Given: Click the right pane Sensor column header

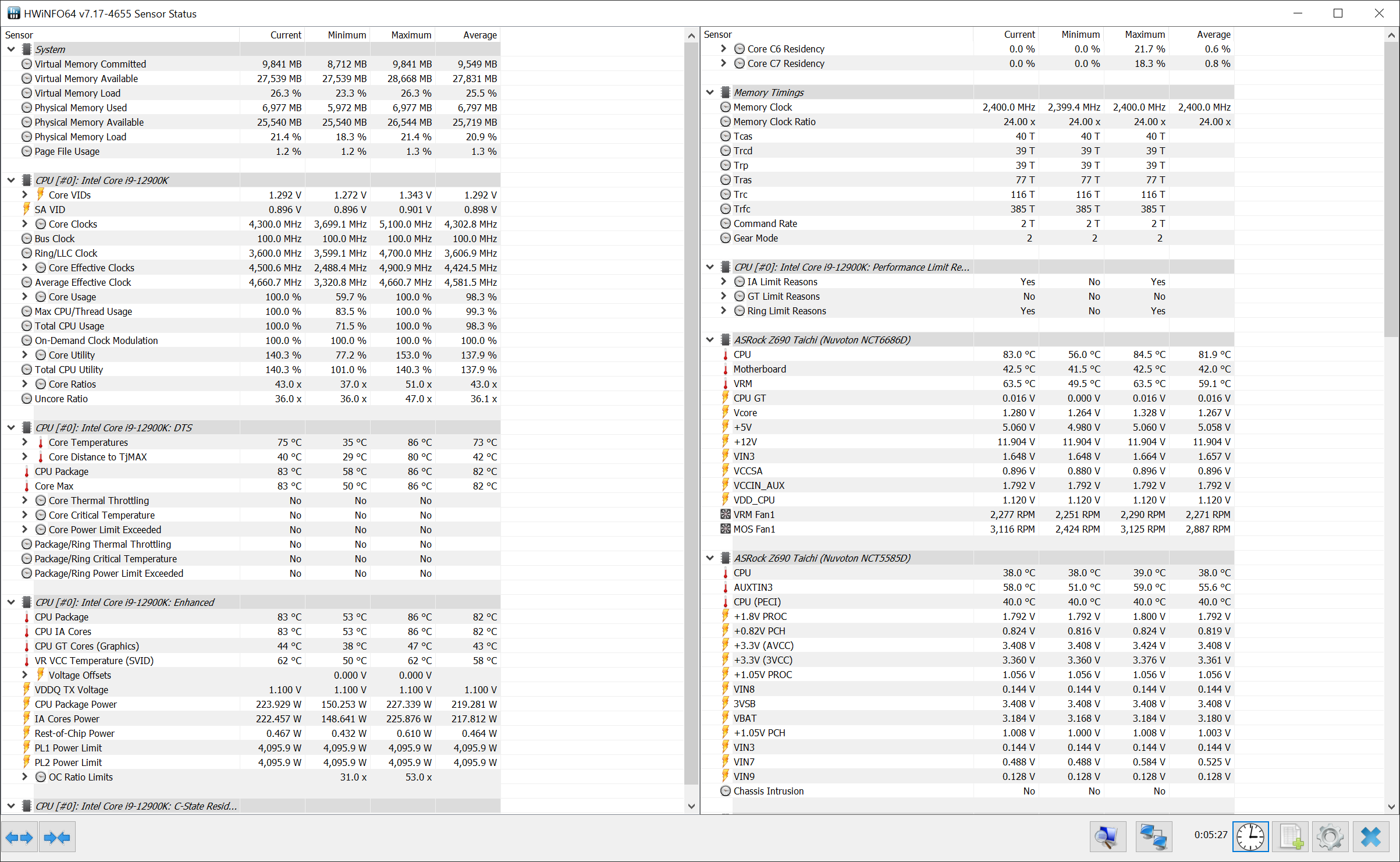Looking at the screenshot, I should coord(837,34).
